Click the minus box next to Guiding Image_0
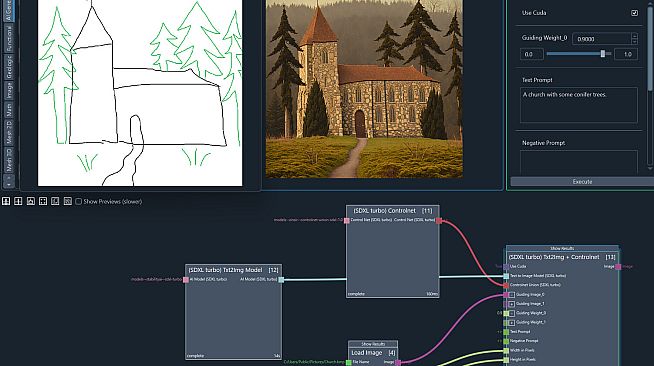The width and height of the screenshot is (654, 366). point(512,295)
